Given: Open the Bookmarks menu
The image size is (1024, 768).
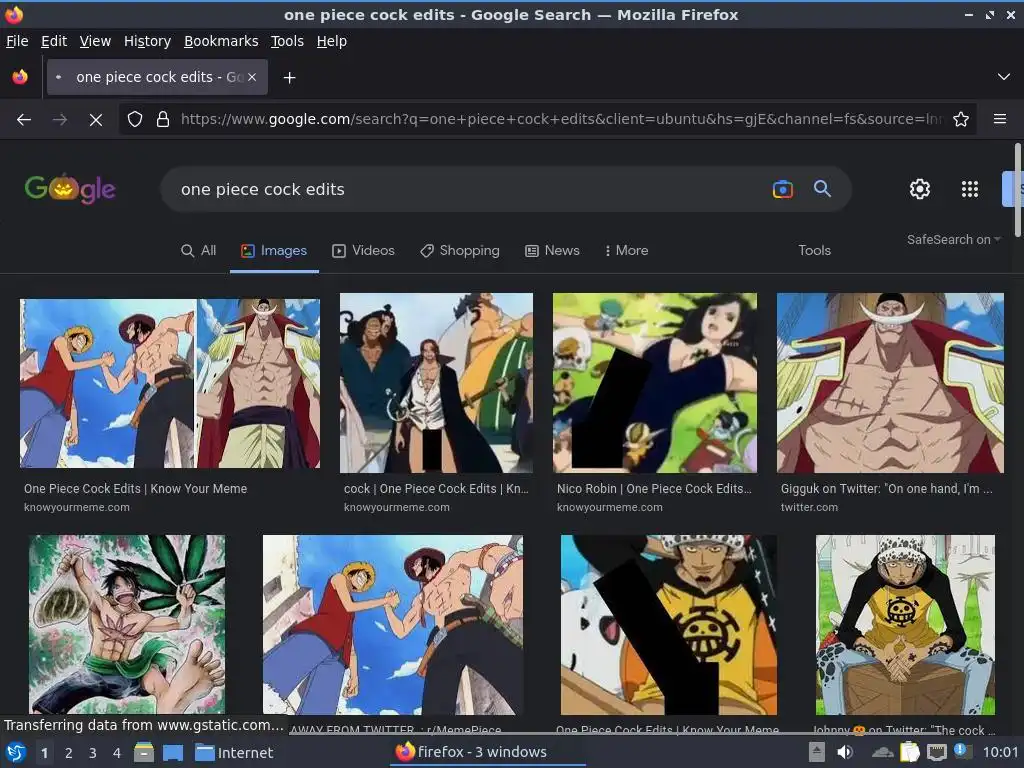Looking at the screenshot, I should coord(221,41).
